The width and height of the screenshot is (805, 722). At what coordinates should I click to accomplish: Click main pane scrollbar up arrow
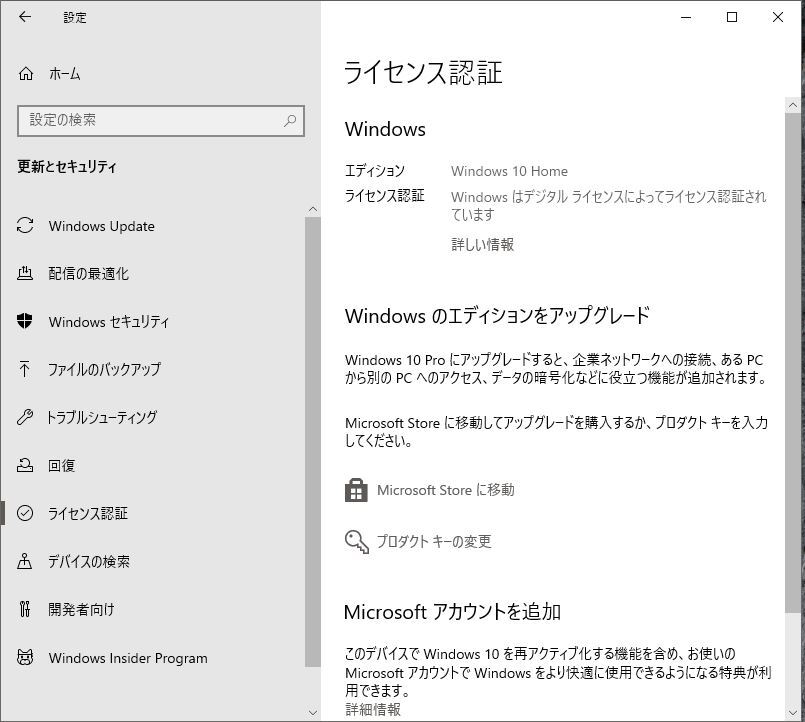tap(792, 105)
